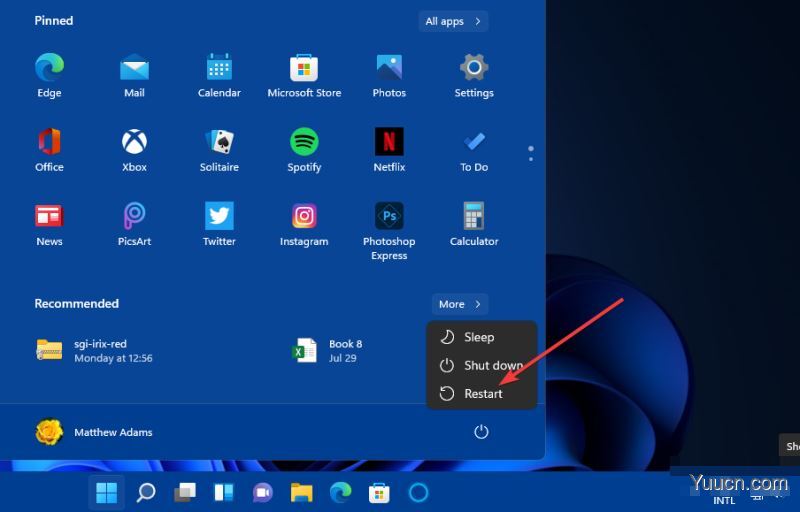Open Spotify from the pinned grid

tap(304, 150)
